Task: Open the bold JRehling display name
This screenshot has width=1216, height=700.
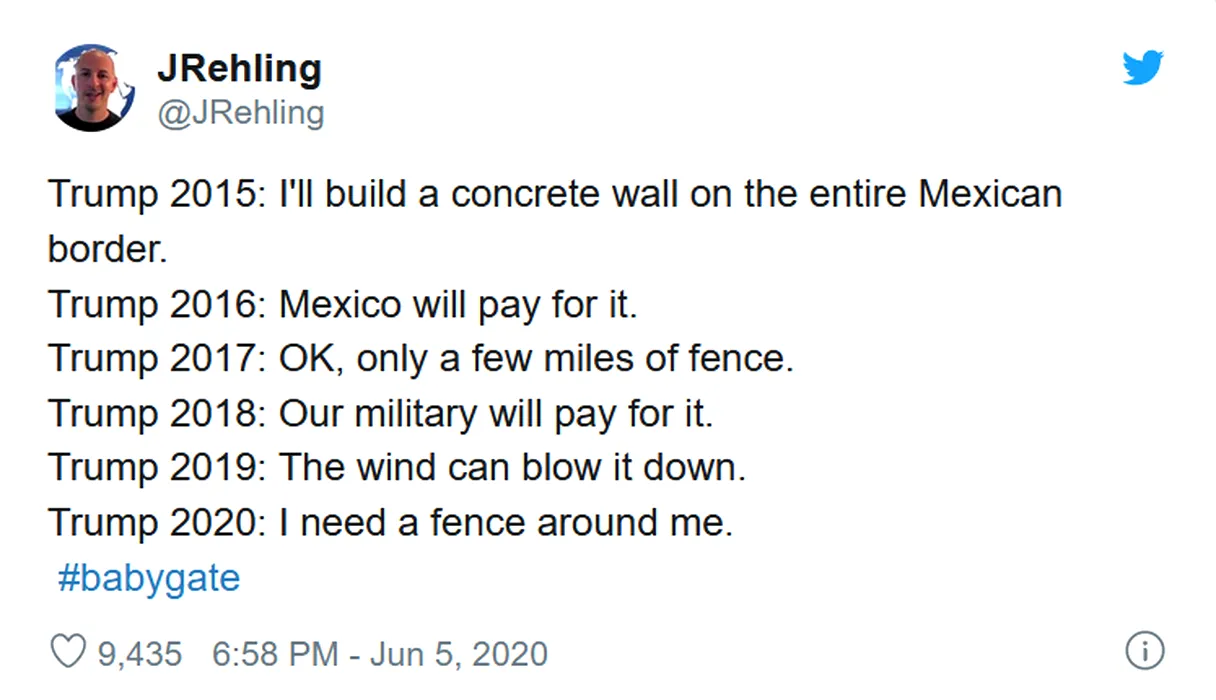Action: pyautogui.click(x=239, y=69)
